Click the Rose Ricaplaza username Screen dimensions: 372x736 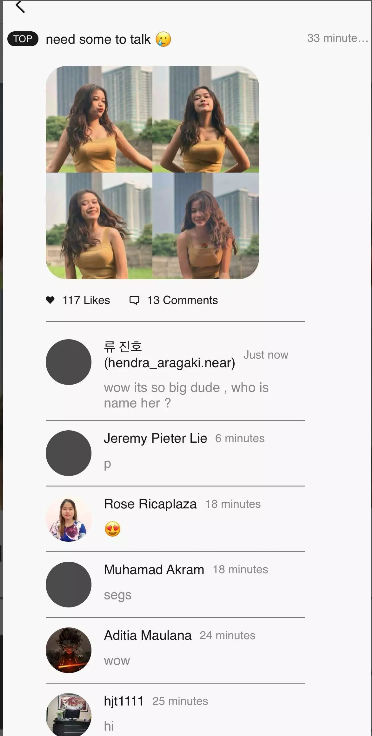click(x=150, y=504)
